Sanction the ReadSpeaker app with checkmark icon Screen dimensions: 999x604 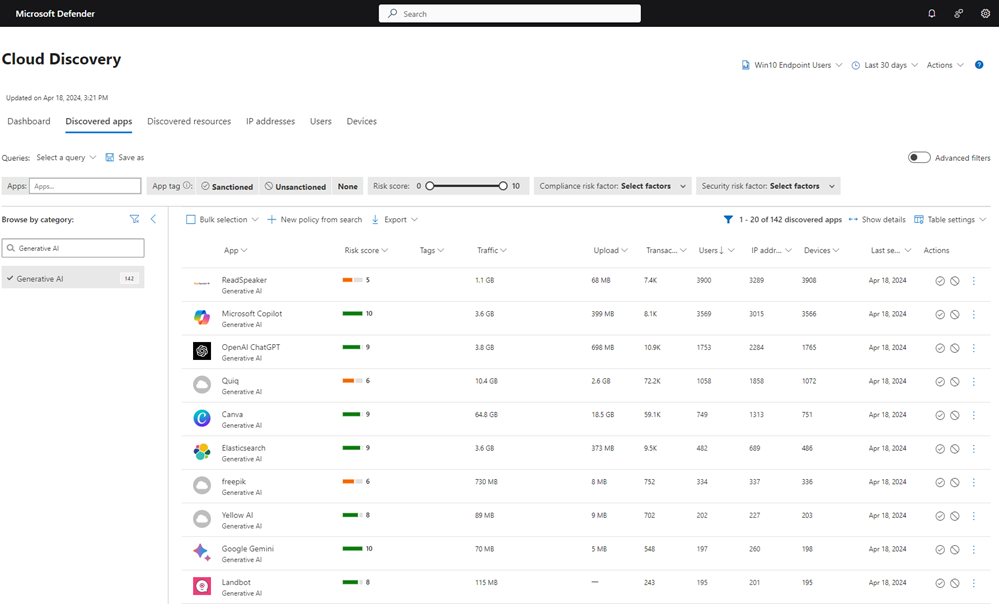[940, 281]
